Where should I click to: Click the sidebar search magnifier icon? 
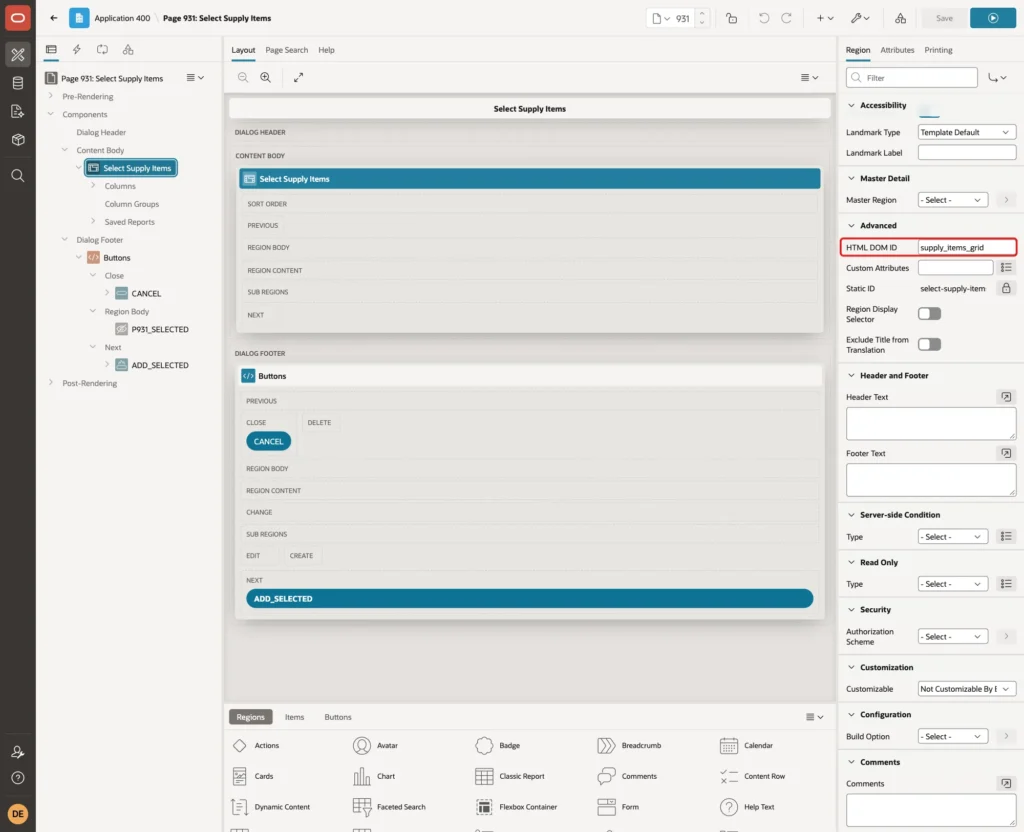click(18, 176)
